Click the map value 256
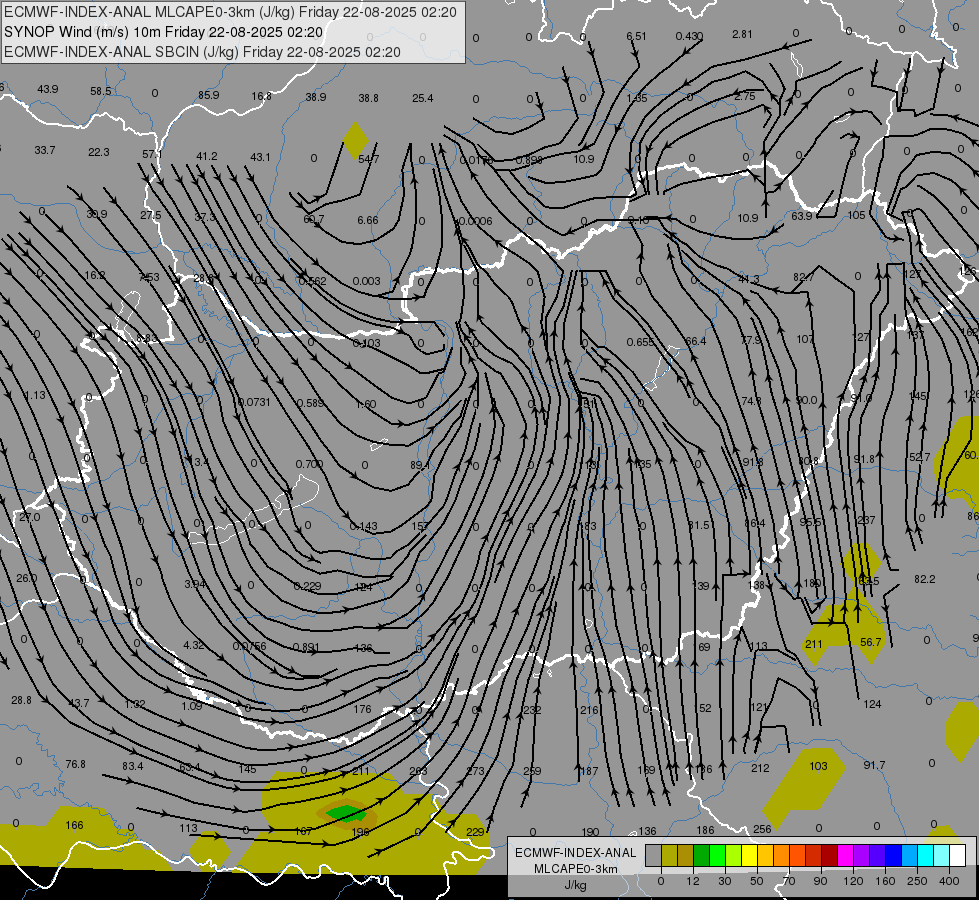Viewport: 979px width, 900px height. point(762,829)
